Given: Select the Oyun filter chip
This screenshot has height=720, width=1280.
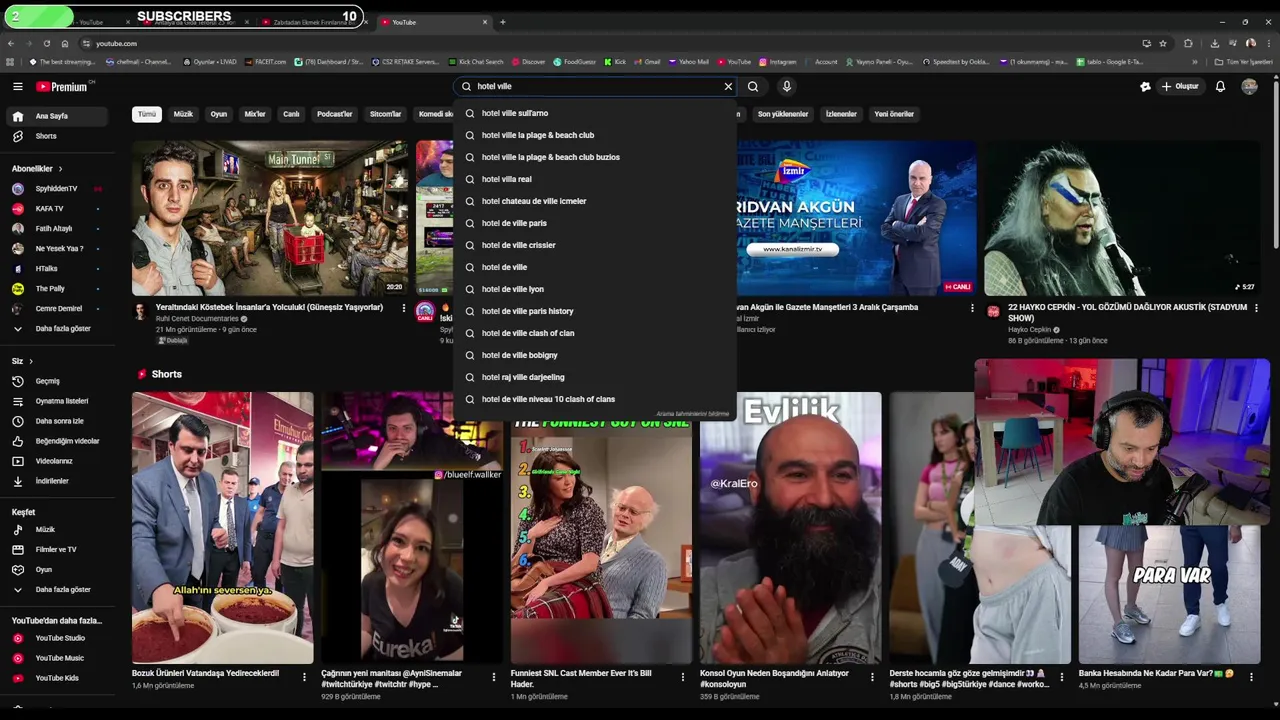Looking at the screenshot, I should click(219, 114).
